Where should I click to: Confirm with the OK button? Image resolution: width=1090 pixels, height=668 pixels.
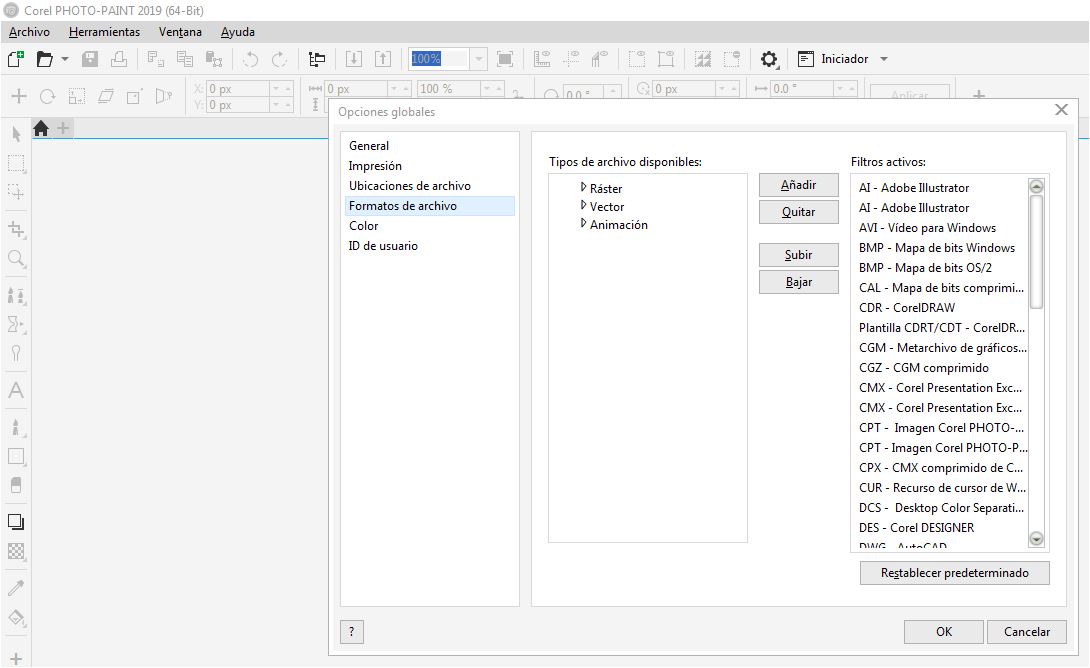click(x=943, y=632)
